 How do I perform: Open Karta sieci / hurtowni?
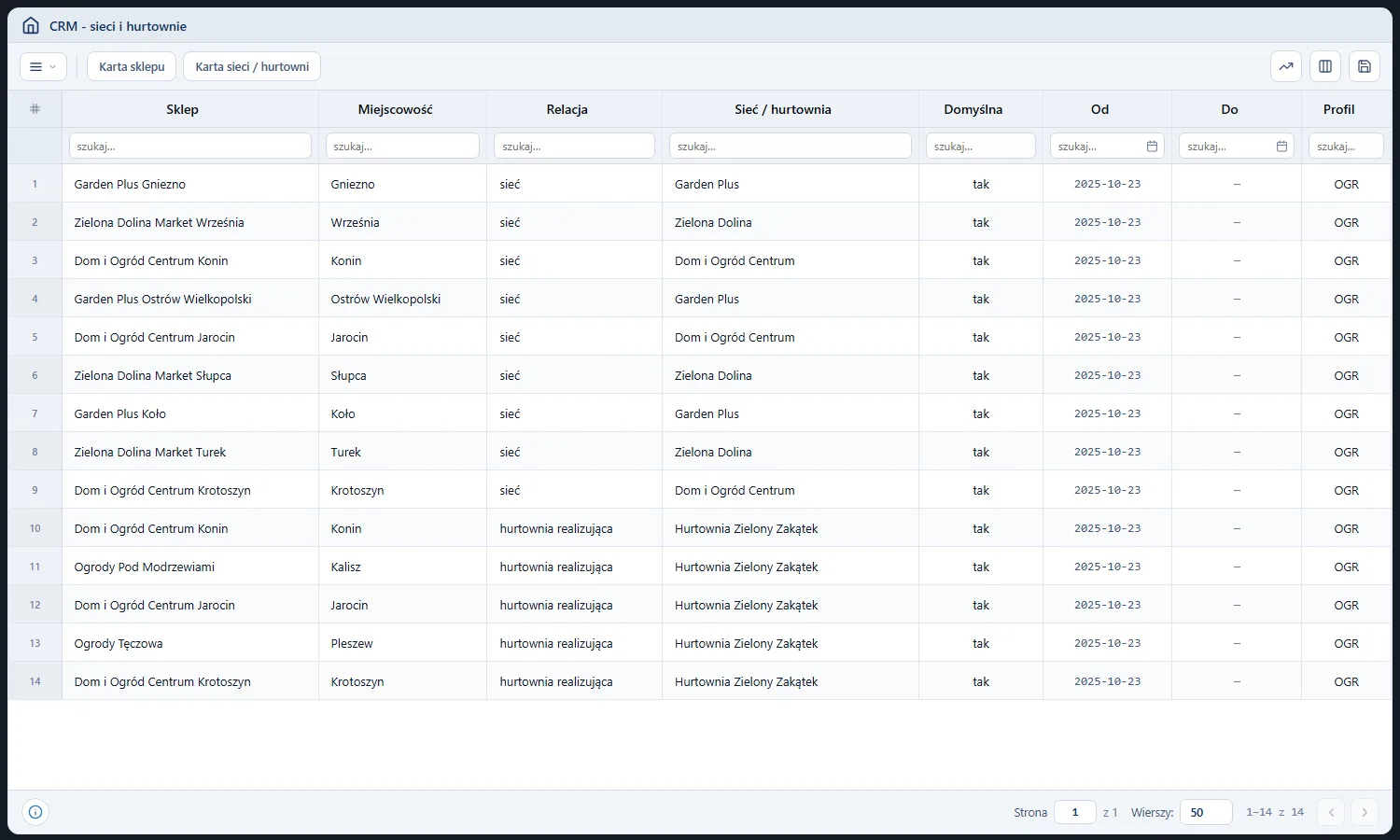pos(252,66)
